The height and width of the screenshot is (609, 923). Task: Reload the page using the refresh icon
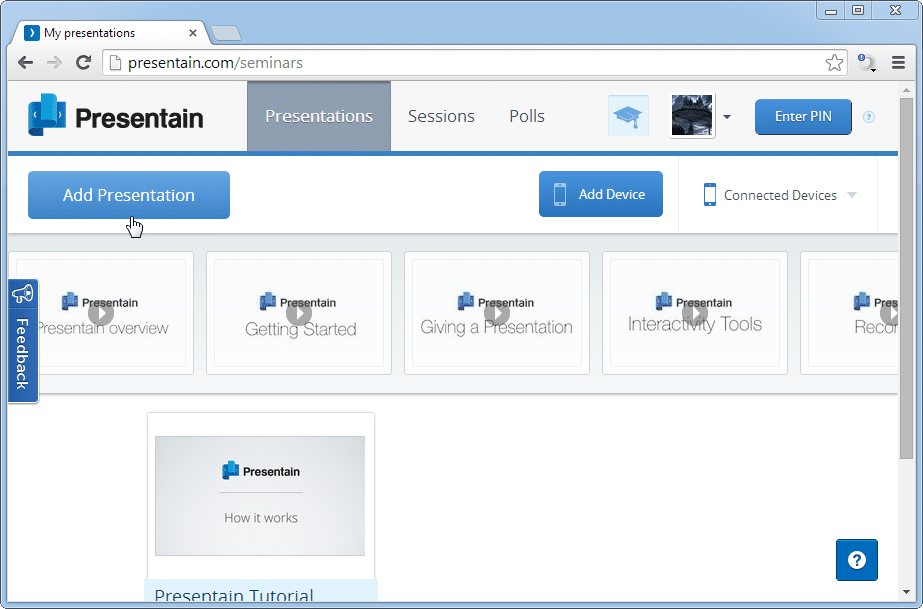click(84, 63)
